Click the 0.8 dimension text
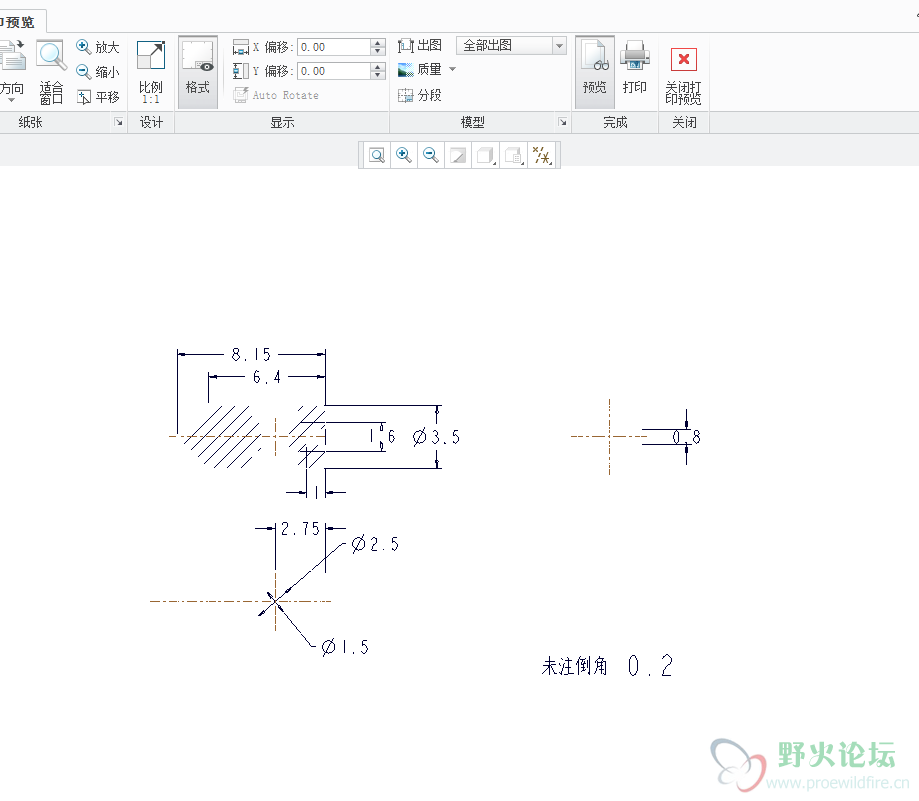 [x=686, y=437]
